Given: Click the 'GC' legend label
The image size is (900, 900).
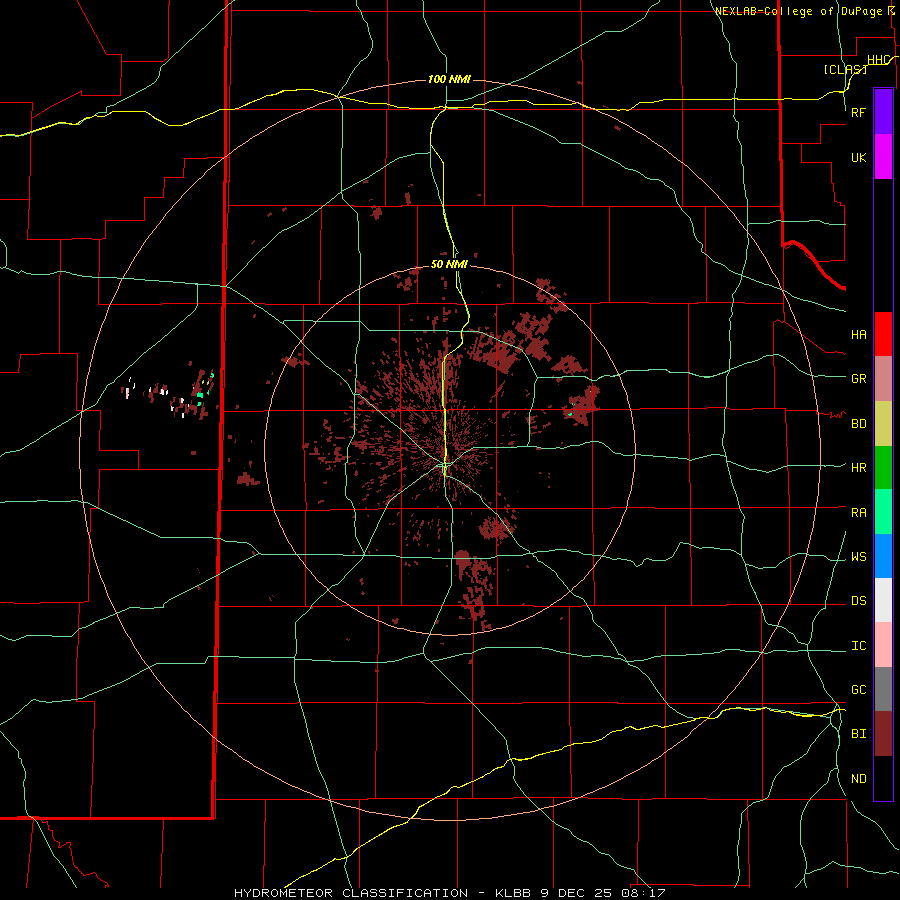Looking at the screenshot, I should (x=858, y=690).
